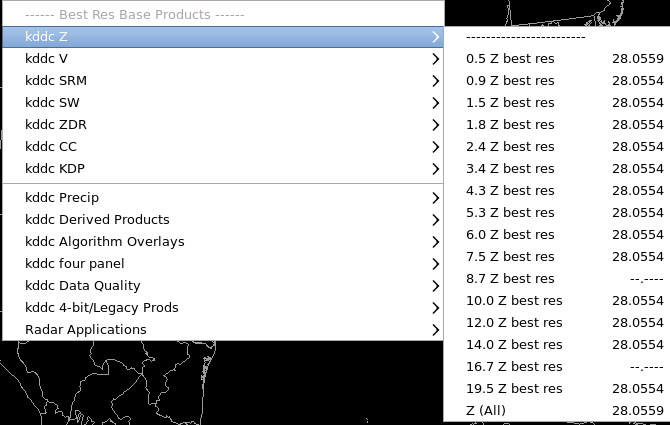
Task: Open the kddc V submenu
Action: (x=223, y=59)
